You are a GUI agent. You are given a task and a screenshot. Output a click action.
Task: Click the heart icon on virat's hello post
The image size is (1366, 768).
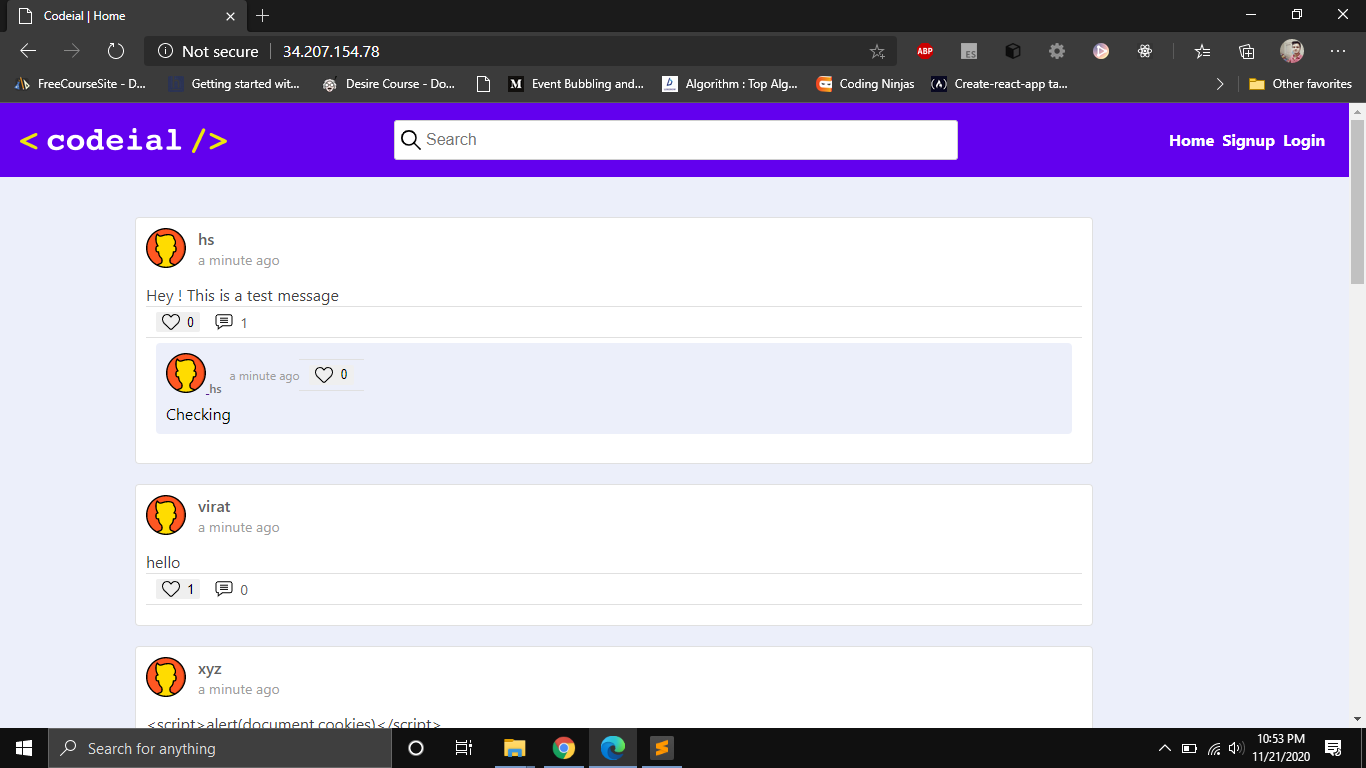pos(171,589)
